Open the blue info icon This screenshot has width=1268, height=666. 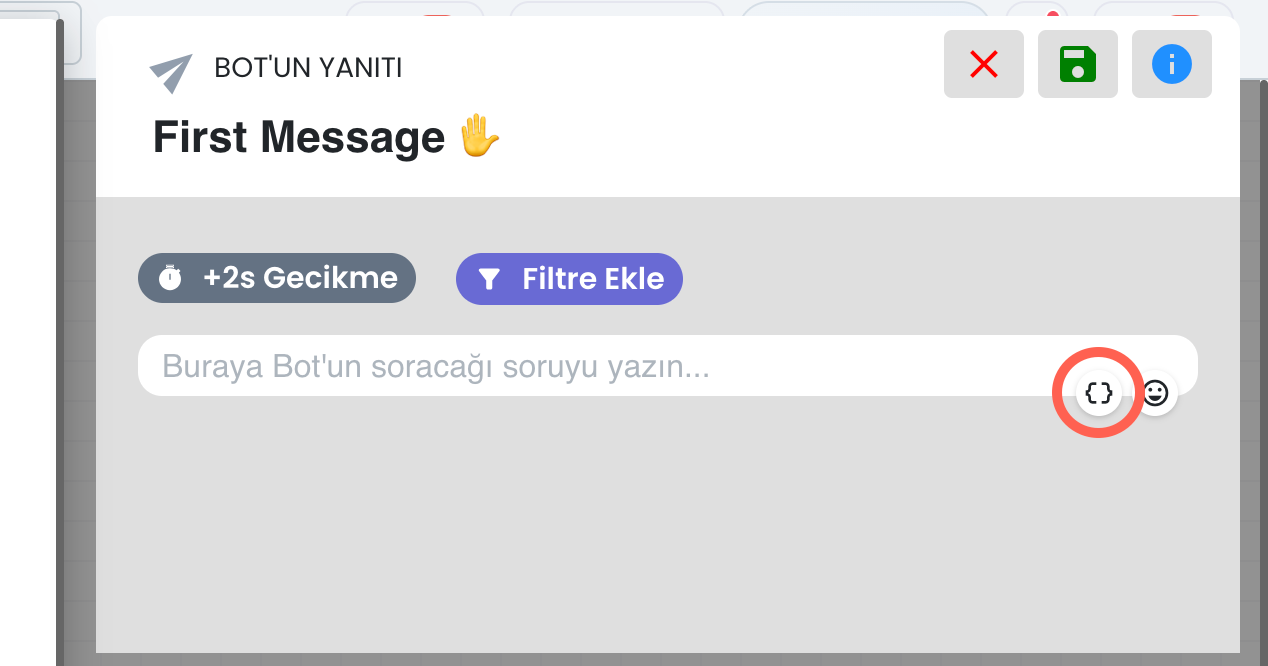pyautogui.click(x=1171, y=65)
